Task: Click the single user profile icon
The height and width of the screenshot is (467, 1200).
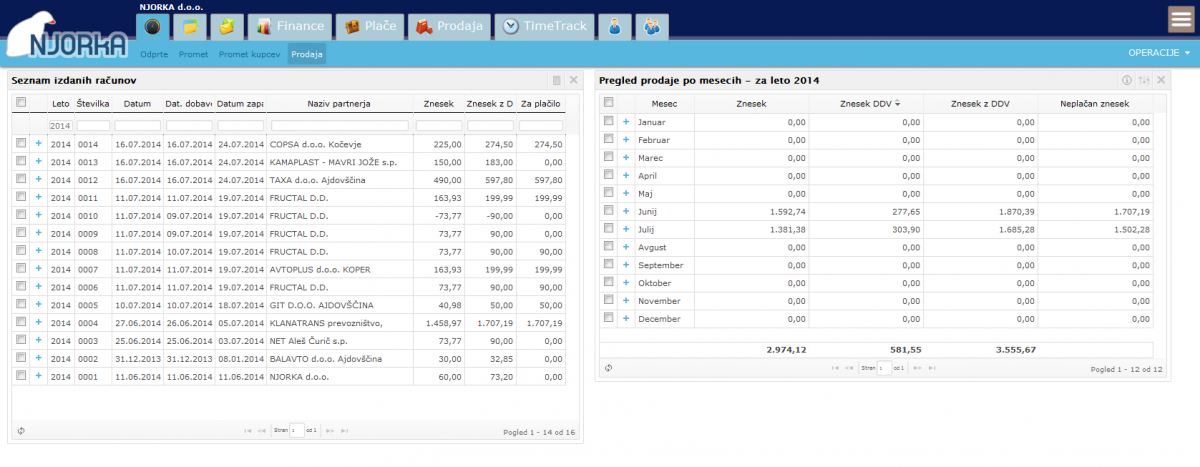Action: click(x=613, y=27)
